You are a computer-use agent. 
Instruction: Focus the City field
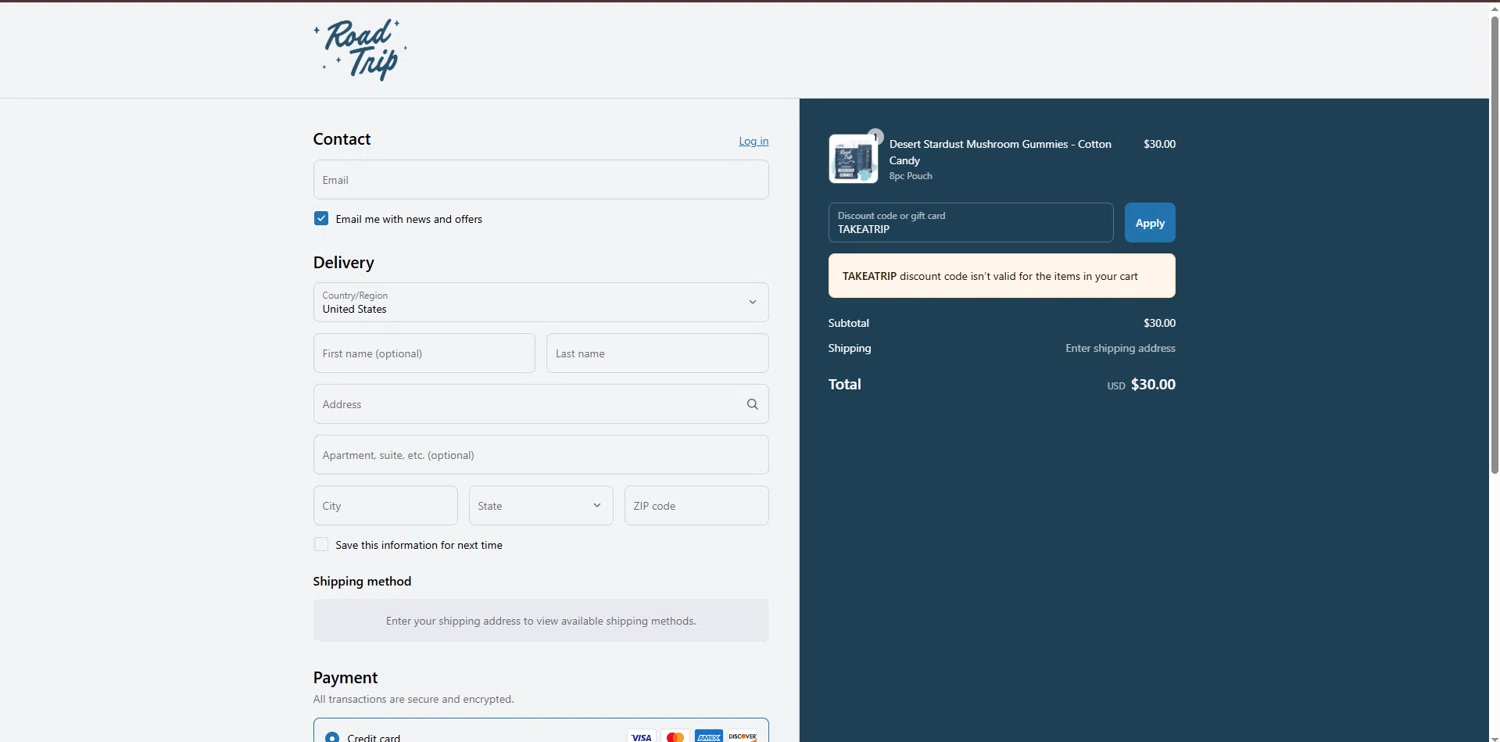[x=385, y=506]
